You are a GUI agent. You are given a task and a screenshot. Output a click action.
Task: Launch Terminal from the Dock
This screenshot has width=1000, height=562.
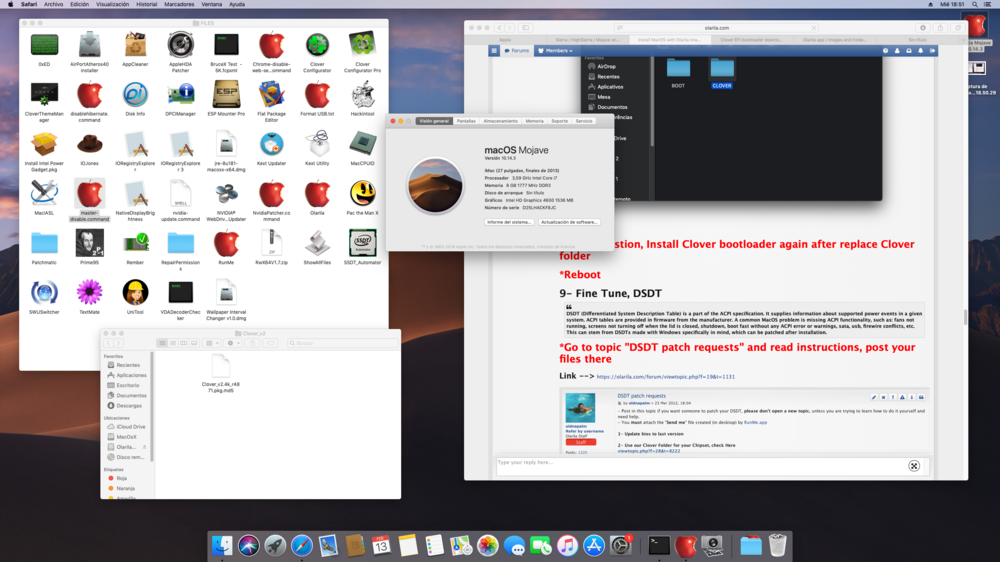click(659, 545)
